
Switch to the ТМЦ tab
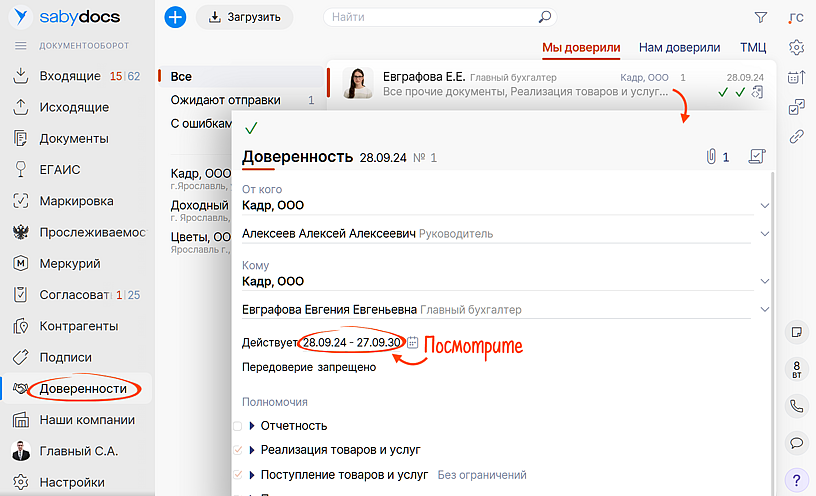753,47
